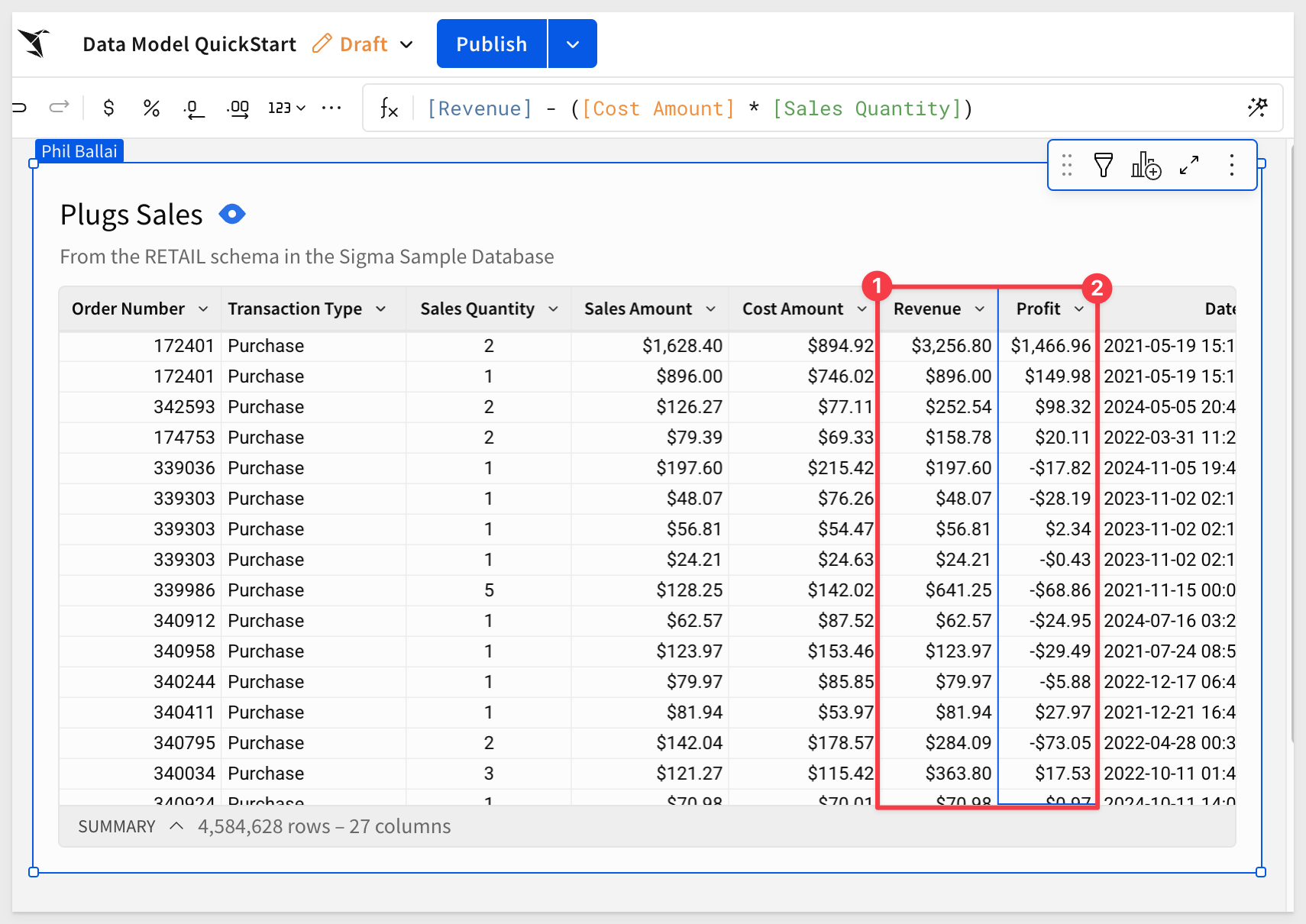Click the Sigma bird logo
Screen dimensions: 1306x924
pyautogui.click(x=34, y=43)
